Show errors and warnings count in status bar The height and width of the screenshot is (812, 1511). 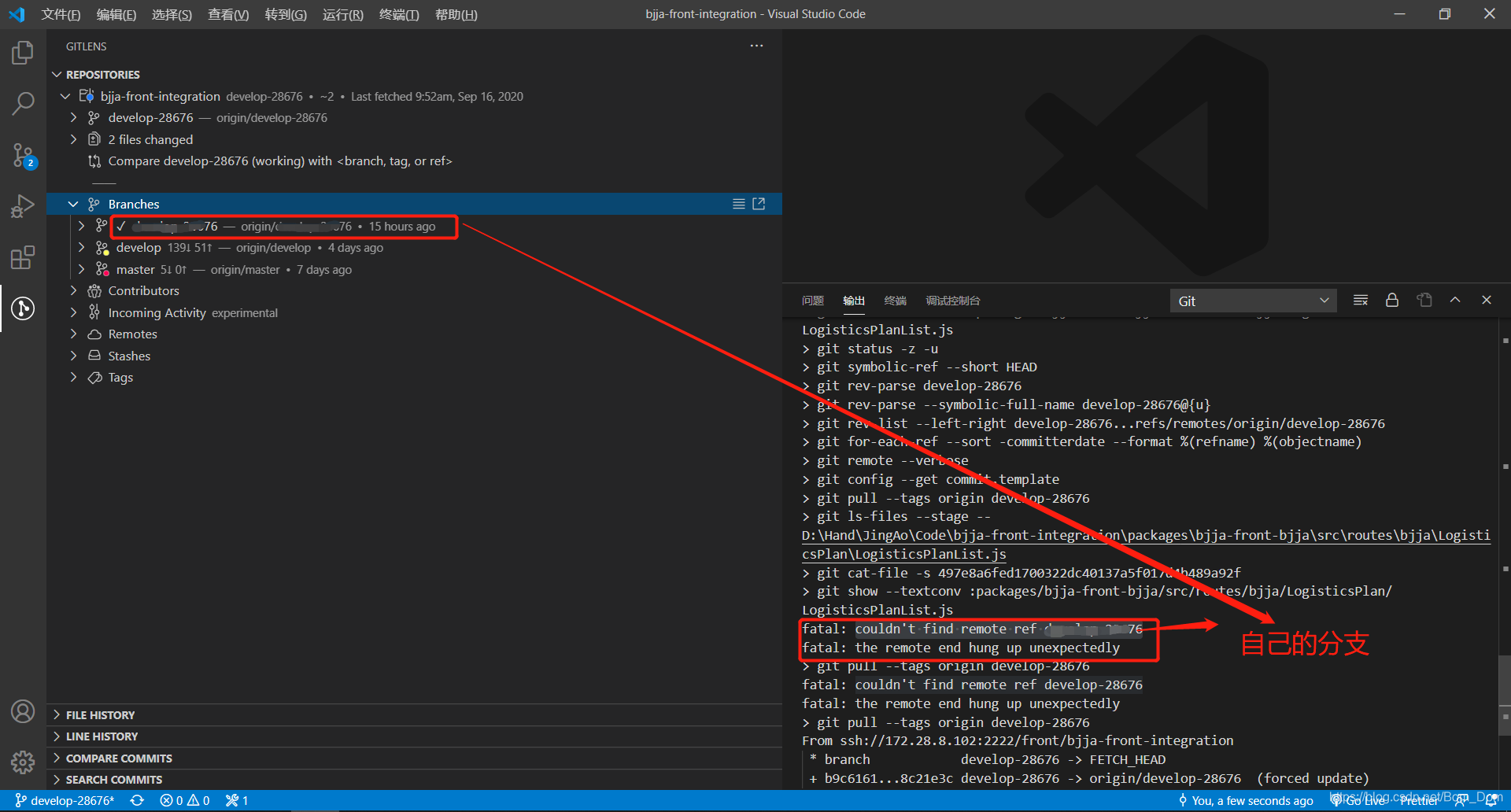(185, 800)
